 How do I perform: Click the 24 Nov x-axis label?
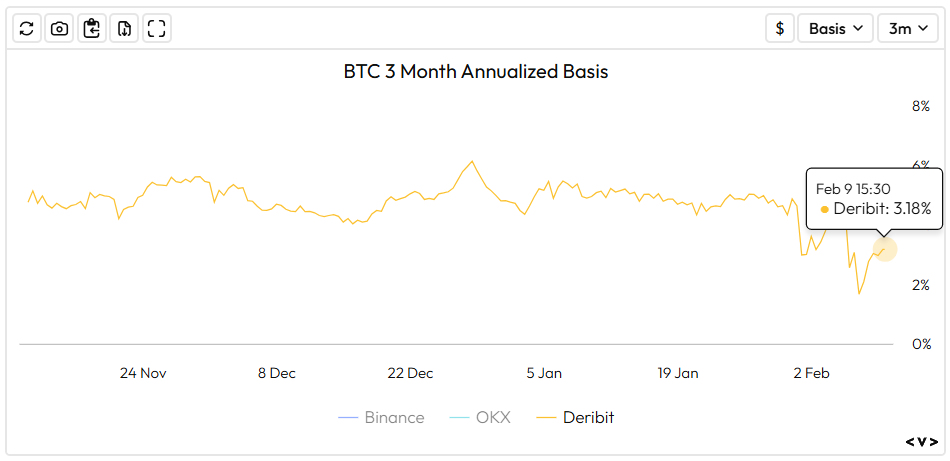coord(143,373)
